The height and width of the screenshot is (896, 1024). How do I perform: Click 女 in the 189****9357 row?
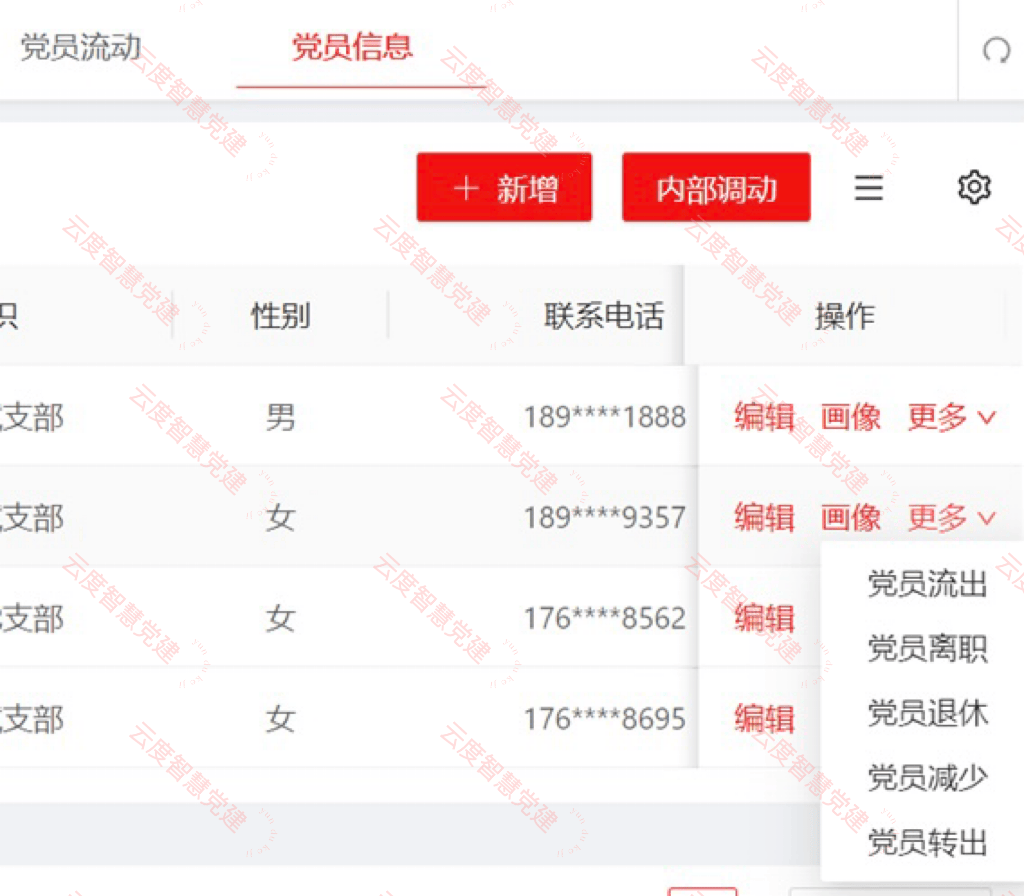pos(281,518)
